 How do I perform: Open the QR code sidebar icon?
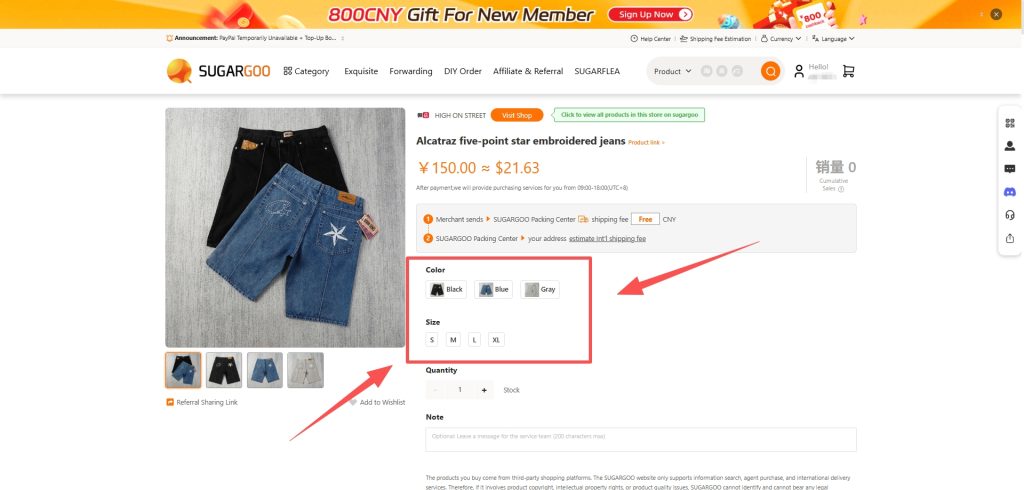[x=1009, y=123]
